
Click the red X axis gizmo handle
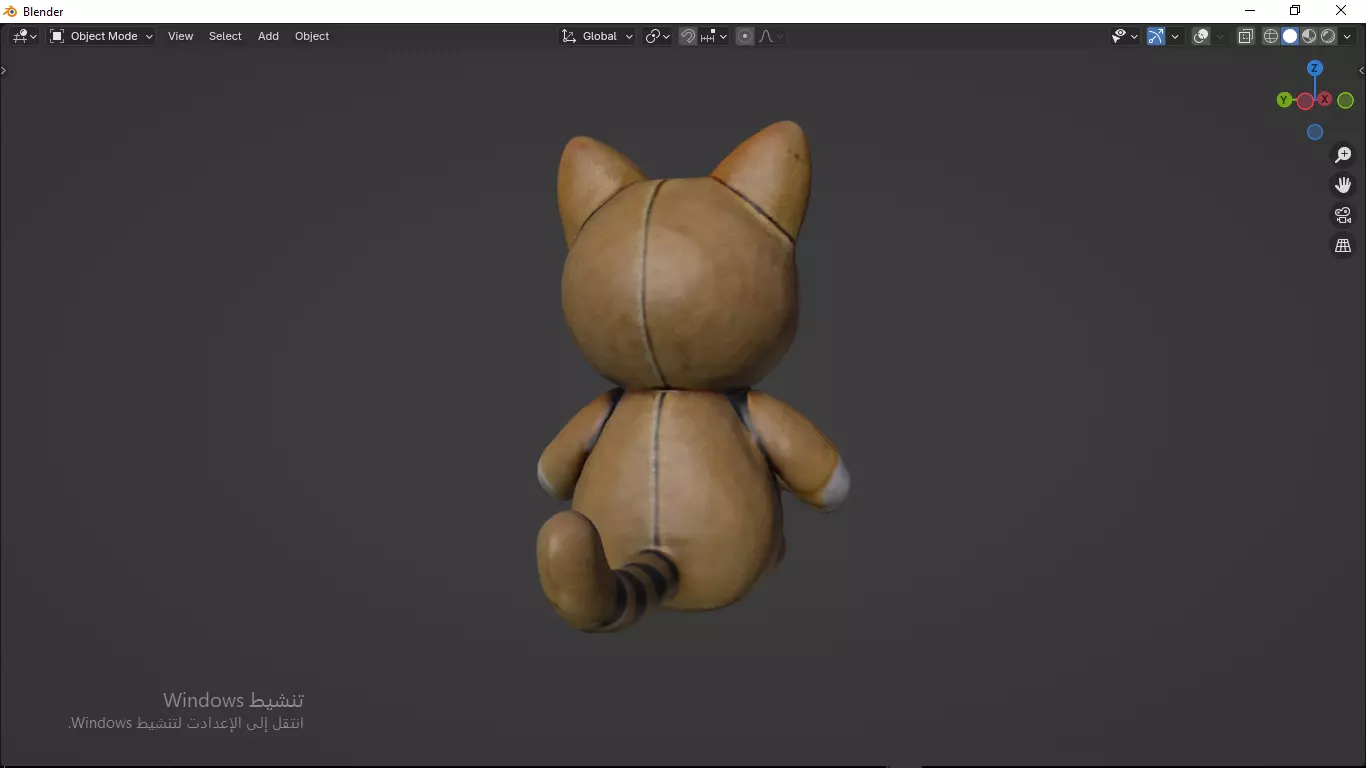click(1325, 99)
